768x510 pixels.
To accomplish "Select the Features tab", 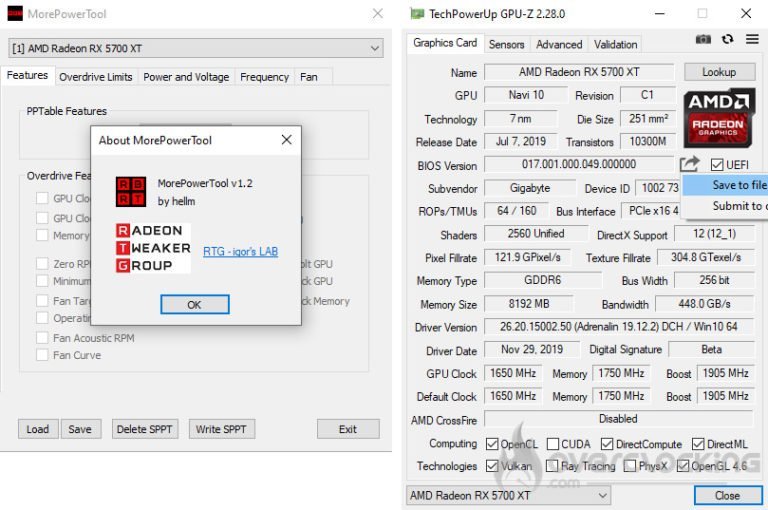I will 27,75.
